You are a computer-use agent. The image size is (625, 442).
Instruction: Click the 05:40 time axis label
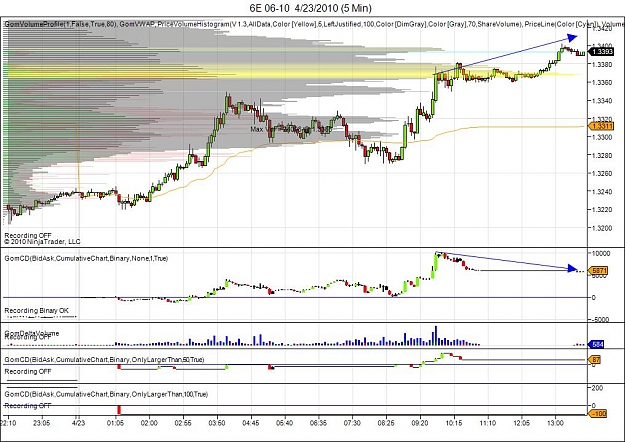285,423
